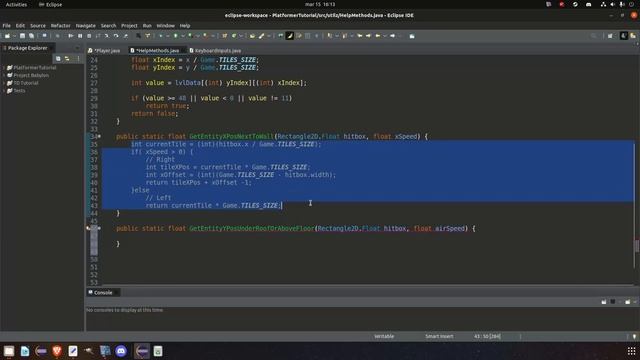640x360 pixels.
Task: Click the Back navigation arrow
Action: [x=378, y=36]
